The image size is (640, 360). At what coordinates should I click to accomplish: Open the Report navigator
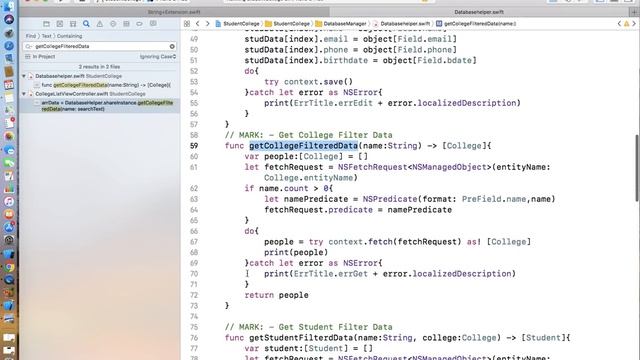click(x=153, y=24)
